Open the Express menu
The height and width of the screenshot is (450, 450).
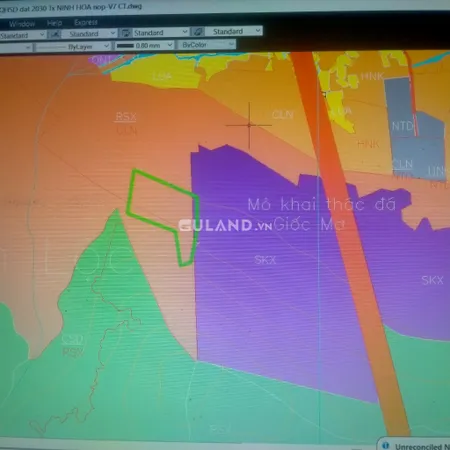(x=86, y=22)
